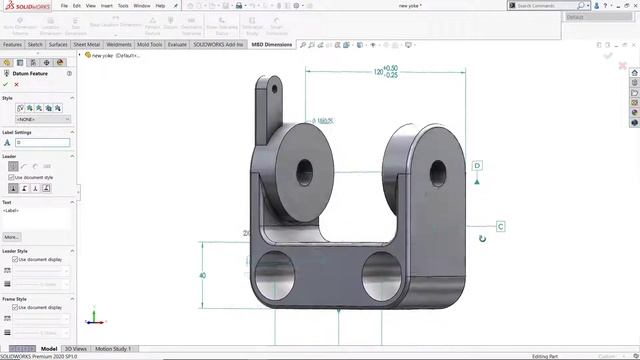Click the Section View icon in the view toolbar
640x360 pixels.
329,45
